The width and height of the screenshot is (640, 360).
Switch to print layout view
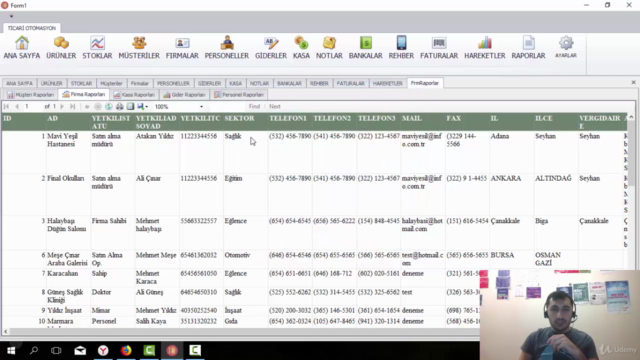coord(130,107)
